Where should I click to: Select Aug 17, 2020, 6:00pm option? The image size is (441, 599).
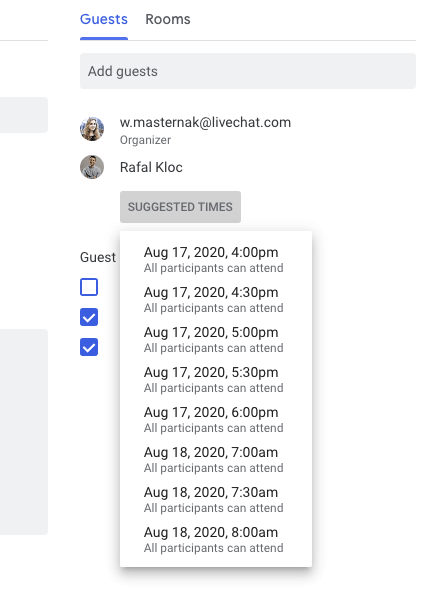tap(216, 419)
